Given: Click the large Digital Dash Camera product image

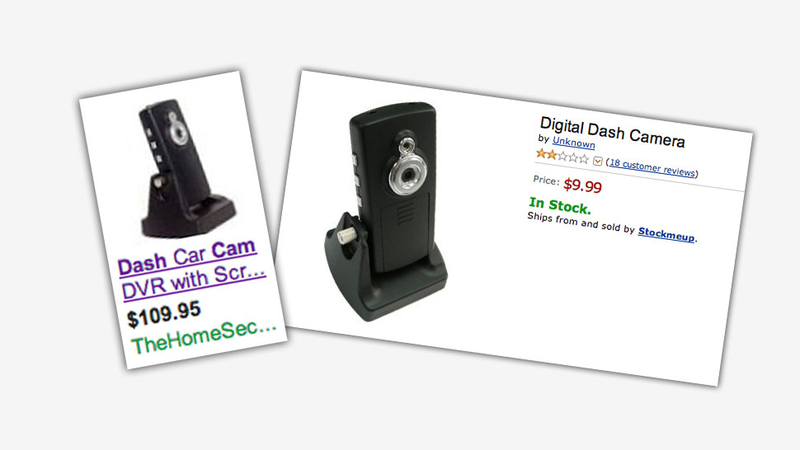Looking at the screenshot, I should [387, 211].
